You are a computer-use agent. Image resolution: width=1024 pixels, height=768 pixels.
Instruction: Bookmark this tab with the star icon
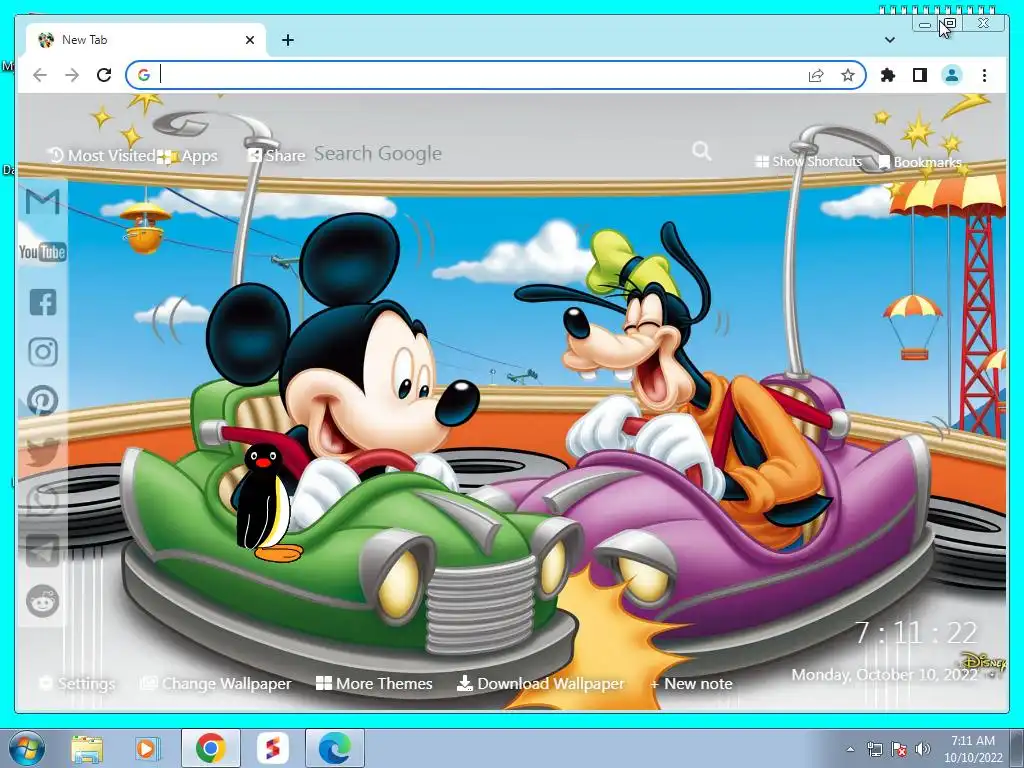click(848, 75)
